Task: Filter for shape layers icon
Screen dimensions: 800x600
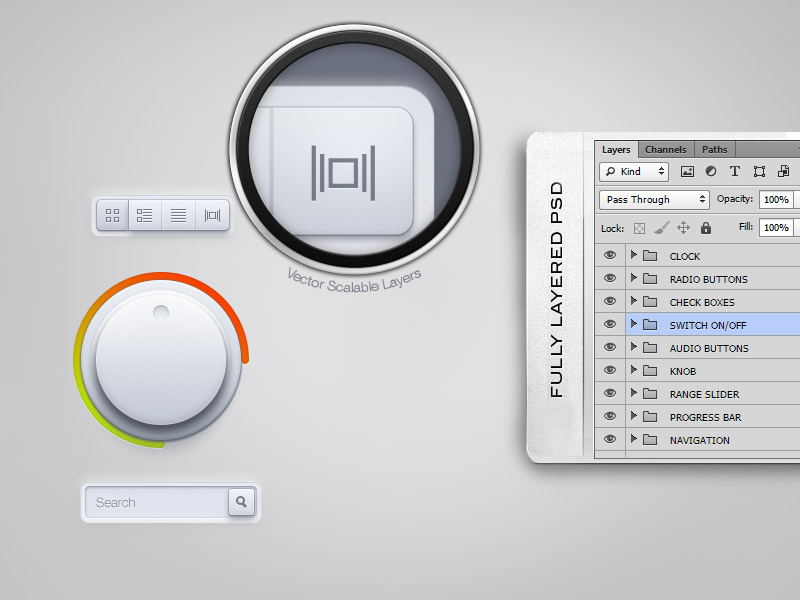Action: click(759, 171)
